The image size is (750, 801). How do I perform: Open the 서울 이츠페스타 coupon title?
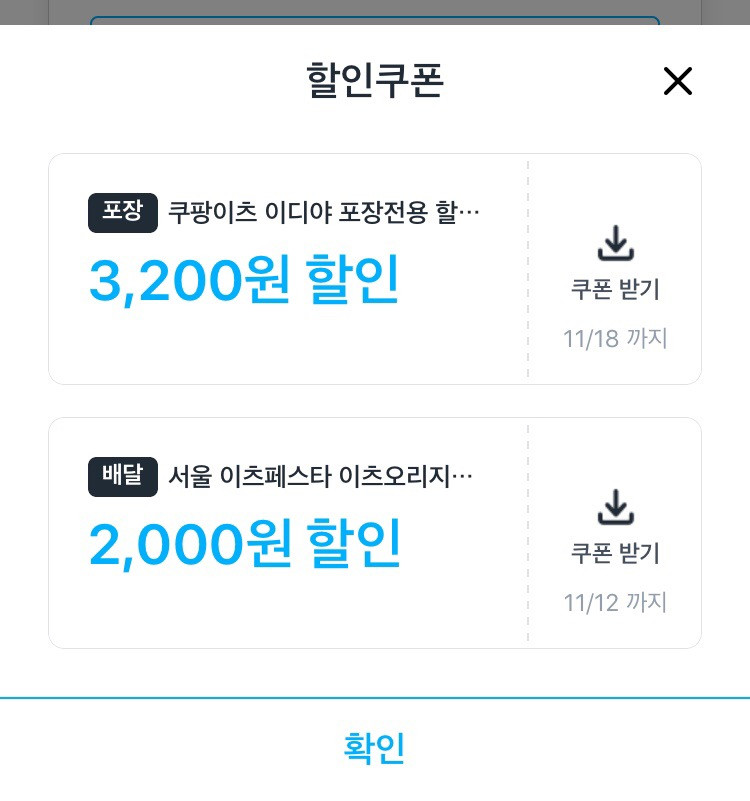click(320, 477)
